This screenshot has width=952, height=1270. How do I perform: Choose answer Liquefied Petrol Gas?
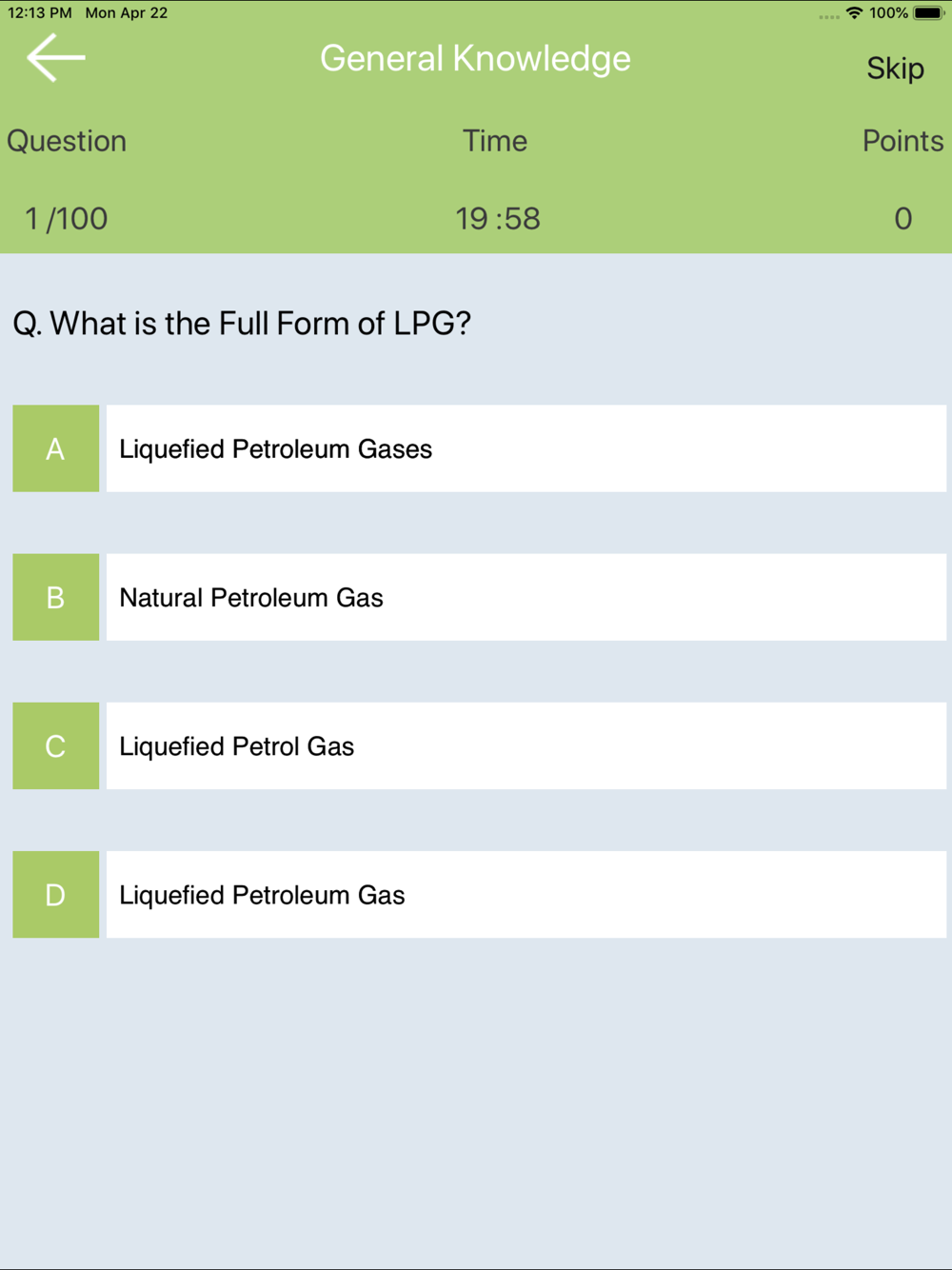(x=526, y=745)
